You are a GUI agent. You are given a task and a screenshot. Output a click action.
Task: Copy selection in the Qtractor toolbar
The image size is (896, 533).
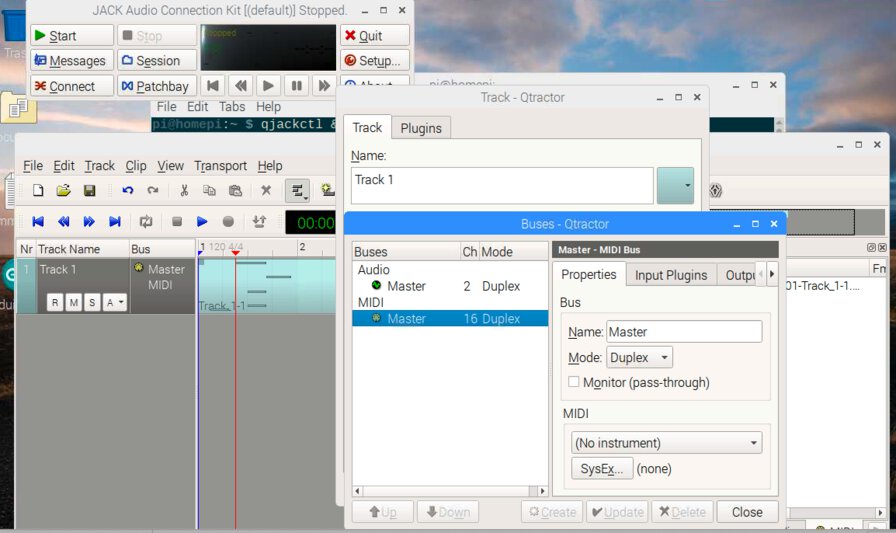pyautogui.click(x=209, y=191)
